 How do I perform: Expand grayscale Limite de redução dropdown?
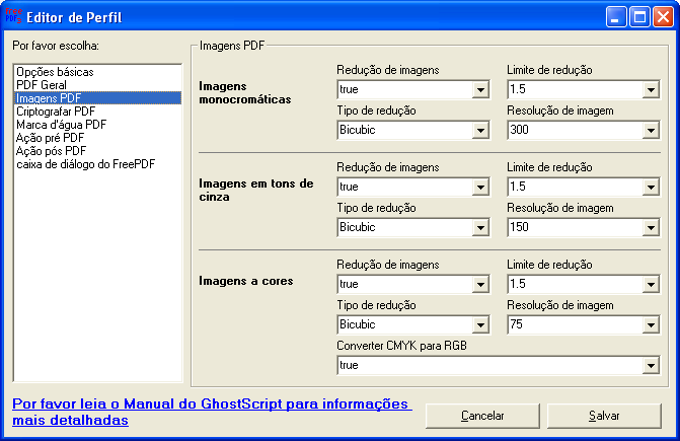651,187
